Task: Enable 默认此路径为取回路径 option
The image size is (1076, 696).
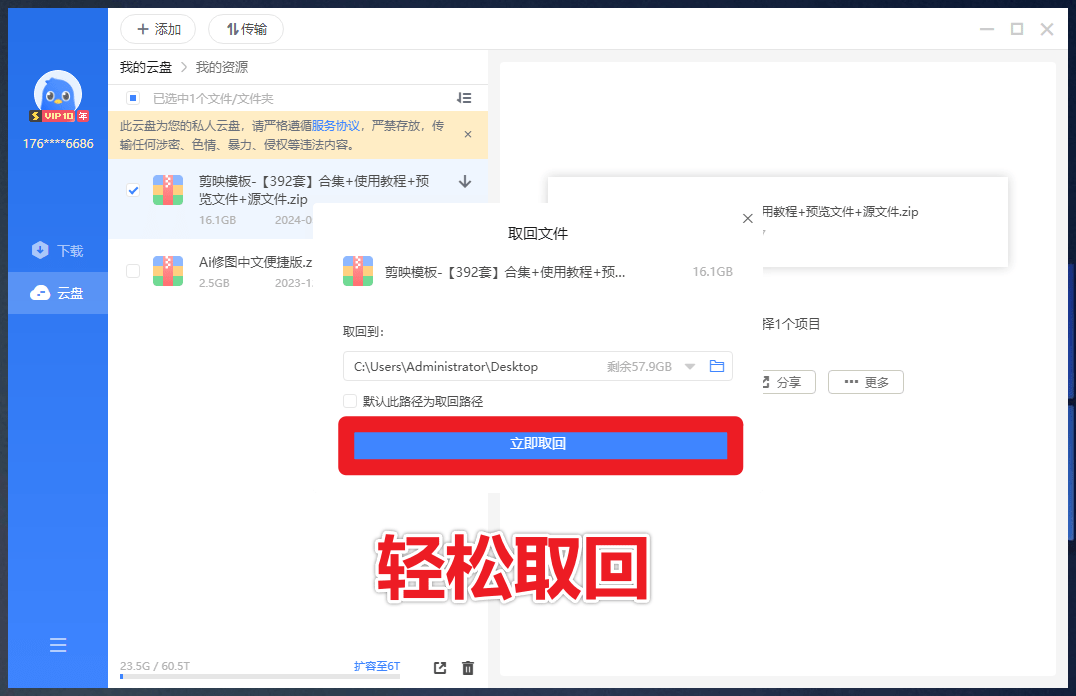Action: [350, 400]
